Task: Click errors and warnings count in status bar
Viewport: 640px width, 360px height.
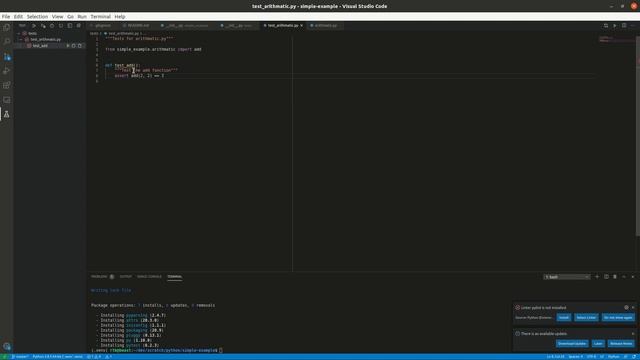Action: pyautogui.click(x=94, y=357)
